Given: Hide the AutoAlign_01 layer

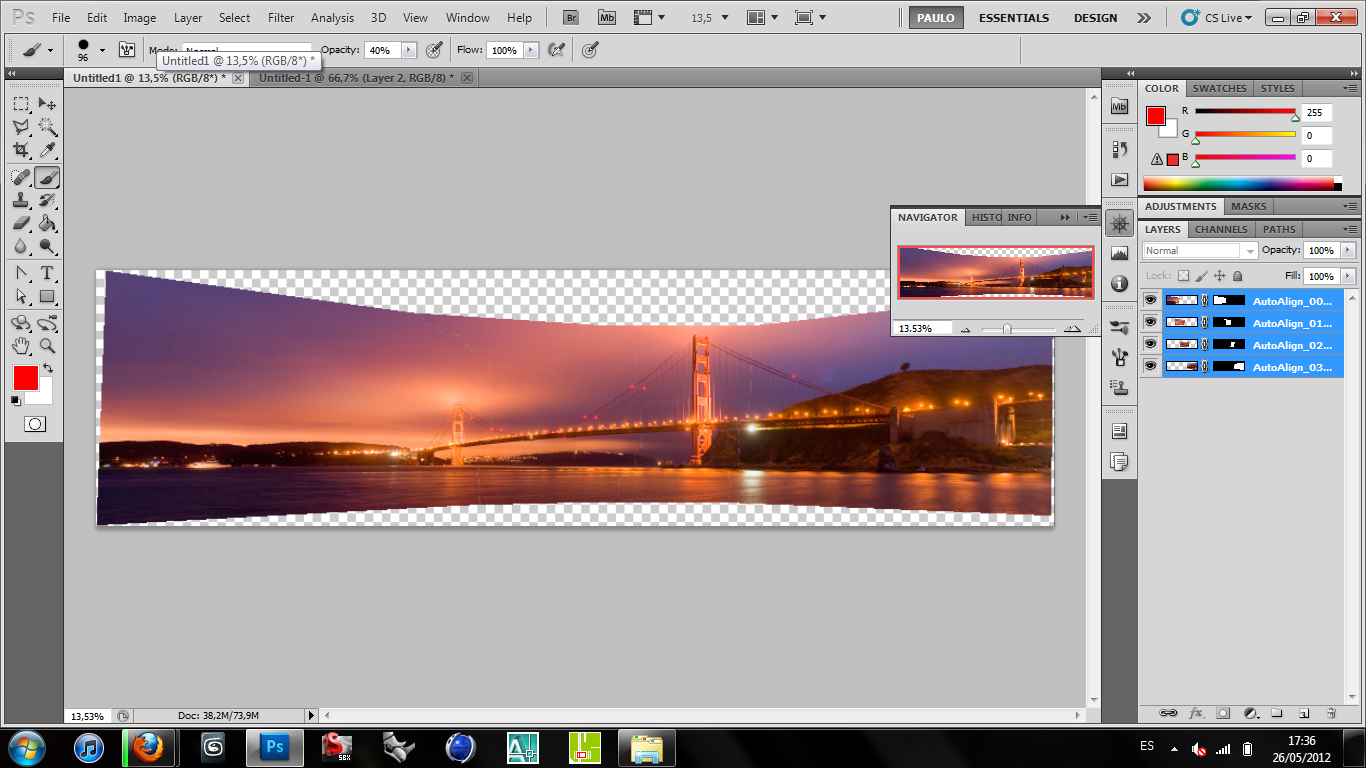Looking at the screenshot, I should tap(1150, 322).
